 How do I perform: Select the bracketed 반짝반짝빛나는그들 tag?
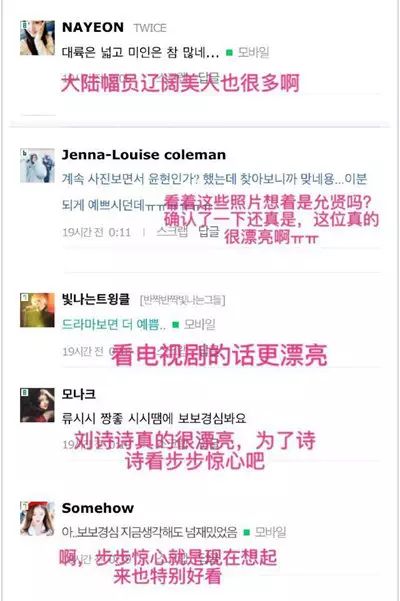[x=183, y=300]
